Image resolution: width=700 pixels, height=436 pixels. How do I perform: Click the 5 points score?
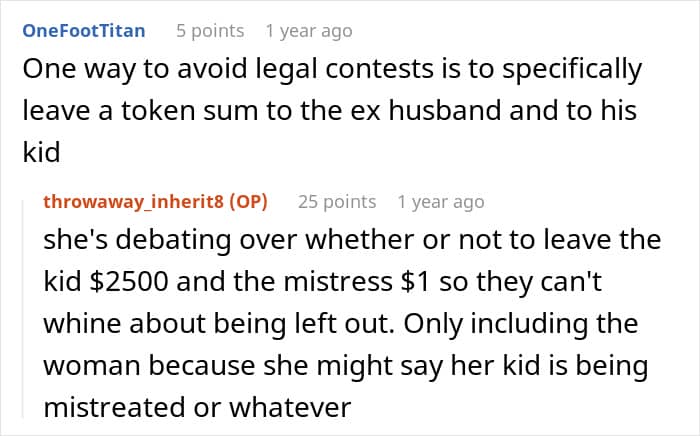pyautogui.click(x=210, y=30)
